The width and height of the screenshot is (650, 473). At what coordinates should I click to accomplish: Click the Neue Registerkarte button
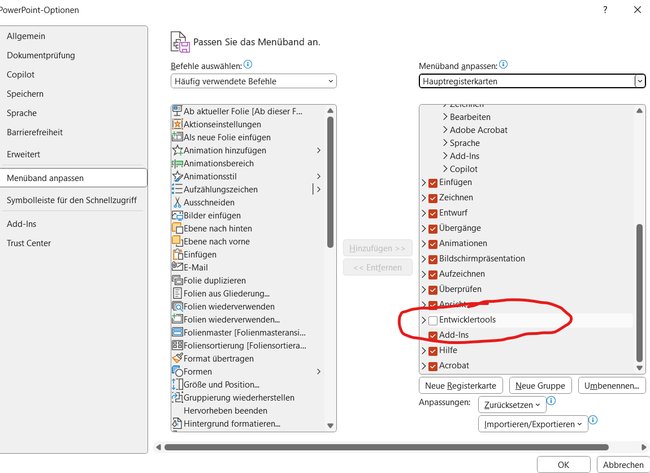pos(461,386)
